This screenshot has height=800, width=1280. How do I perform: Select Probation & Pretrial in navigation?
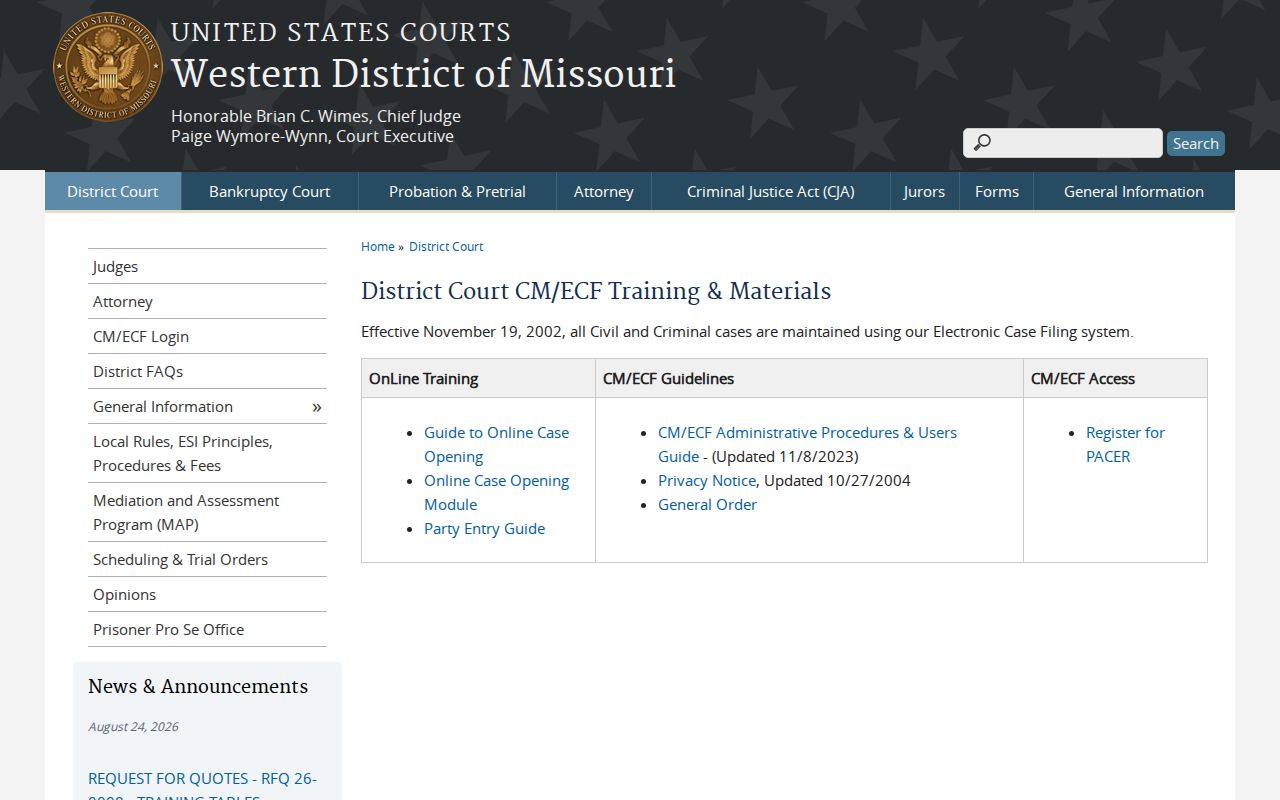[457, 191]
